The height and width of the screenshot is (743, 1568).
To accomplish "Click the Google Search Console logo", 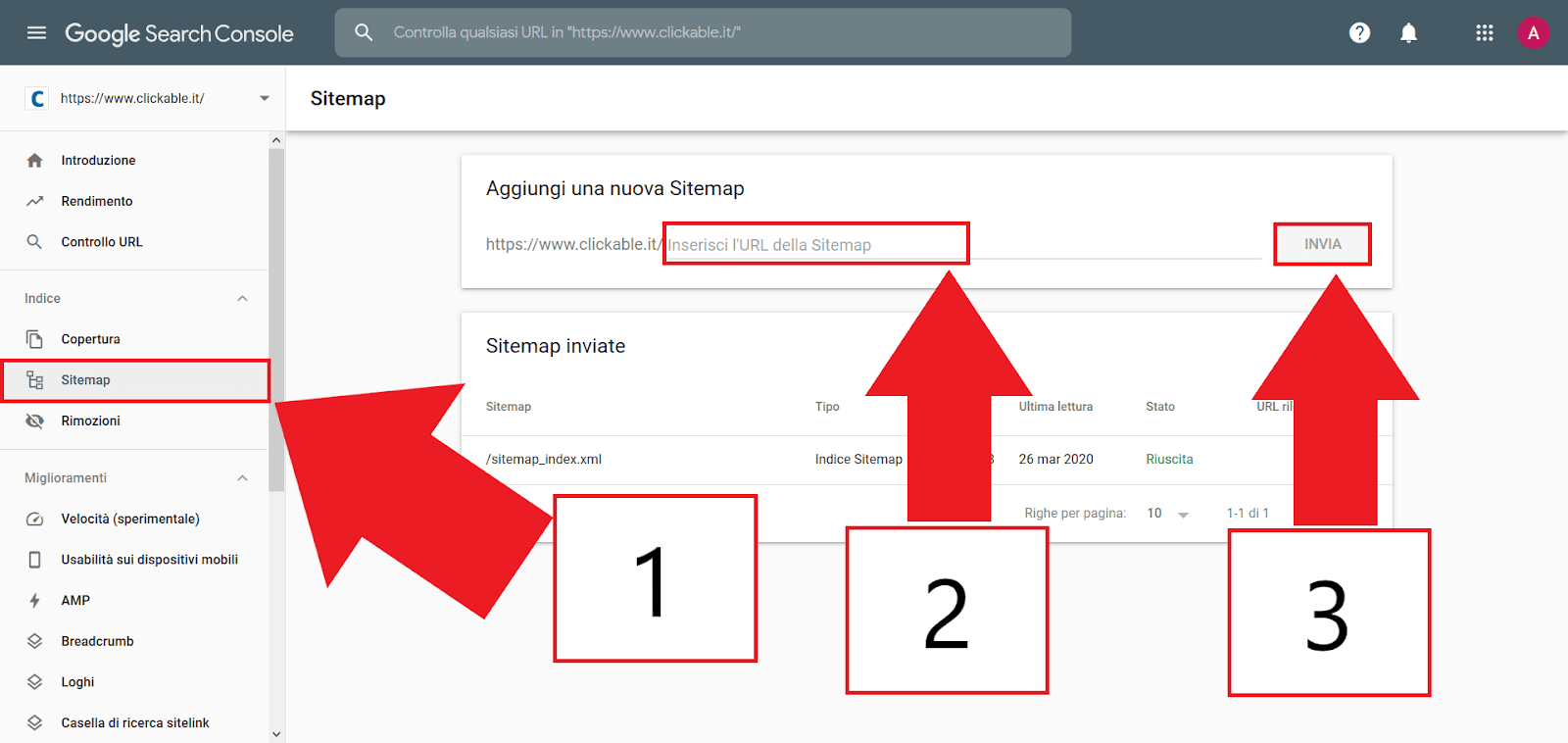I will [179, 33].
